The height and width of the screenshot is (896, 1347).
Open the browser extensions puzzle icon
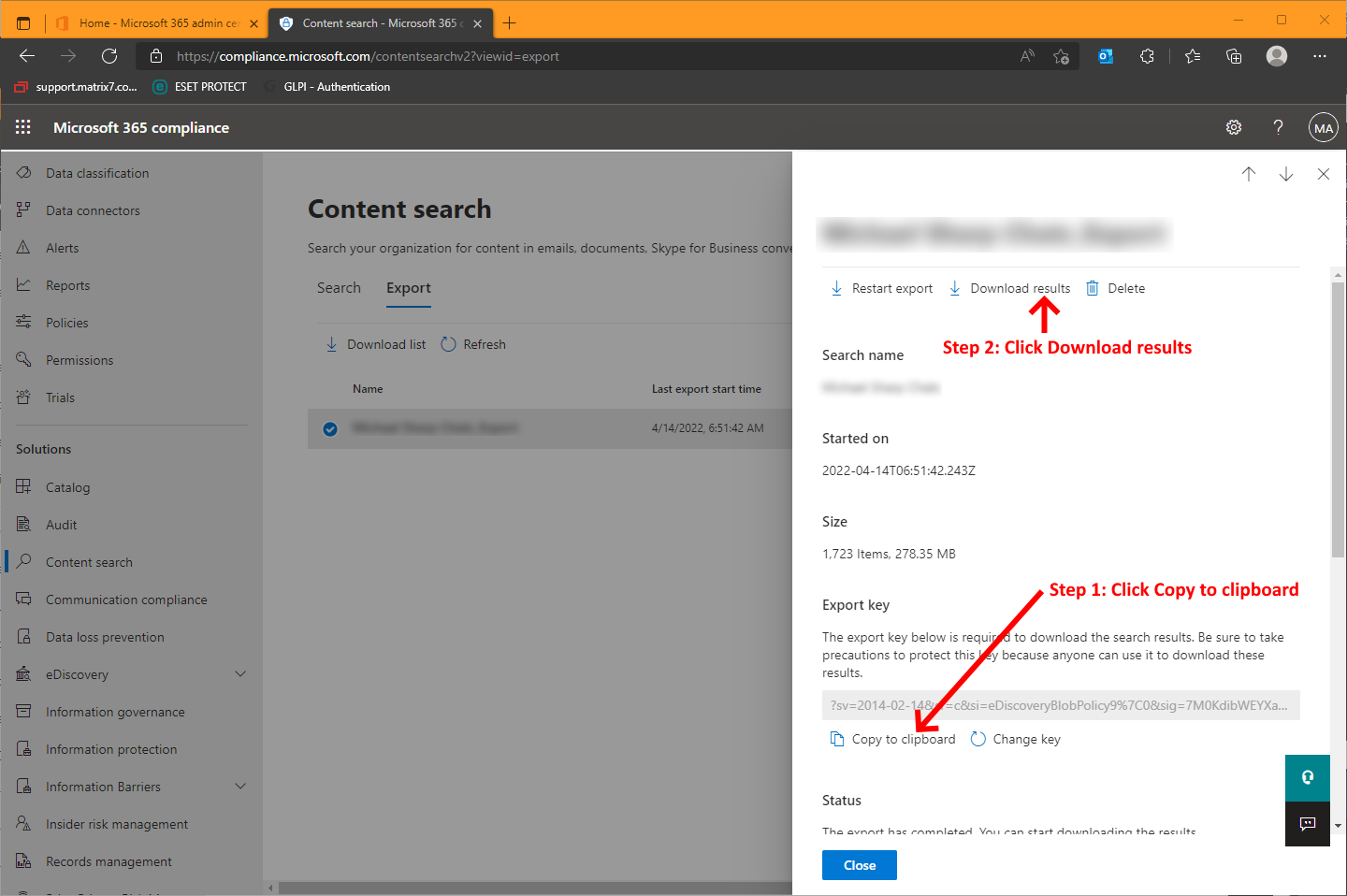click(x=1148, y=56)
